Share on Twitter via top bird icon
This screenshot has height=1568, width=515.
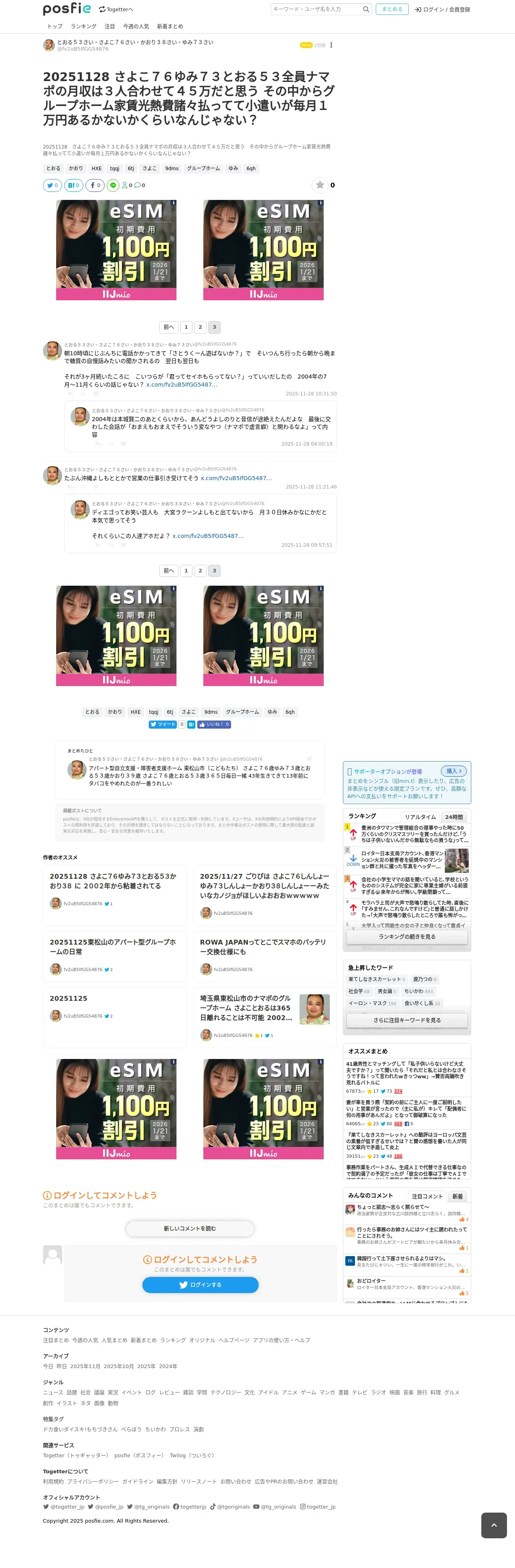pyautogui.click(x=52, y=185)
